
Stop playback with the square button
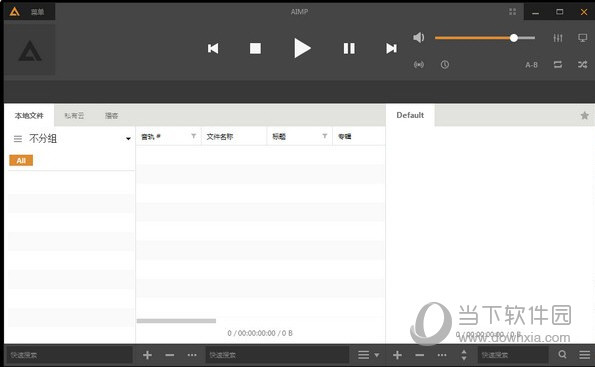tap(255, 49)
